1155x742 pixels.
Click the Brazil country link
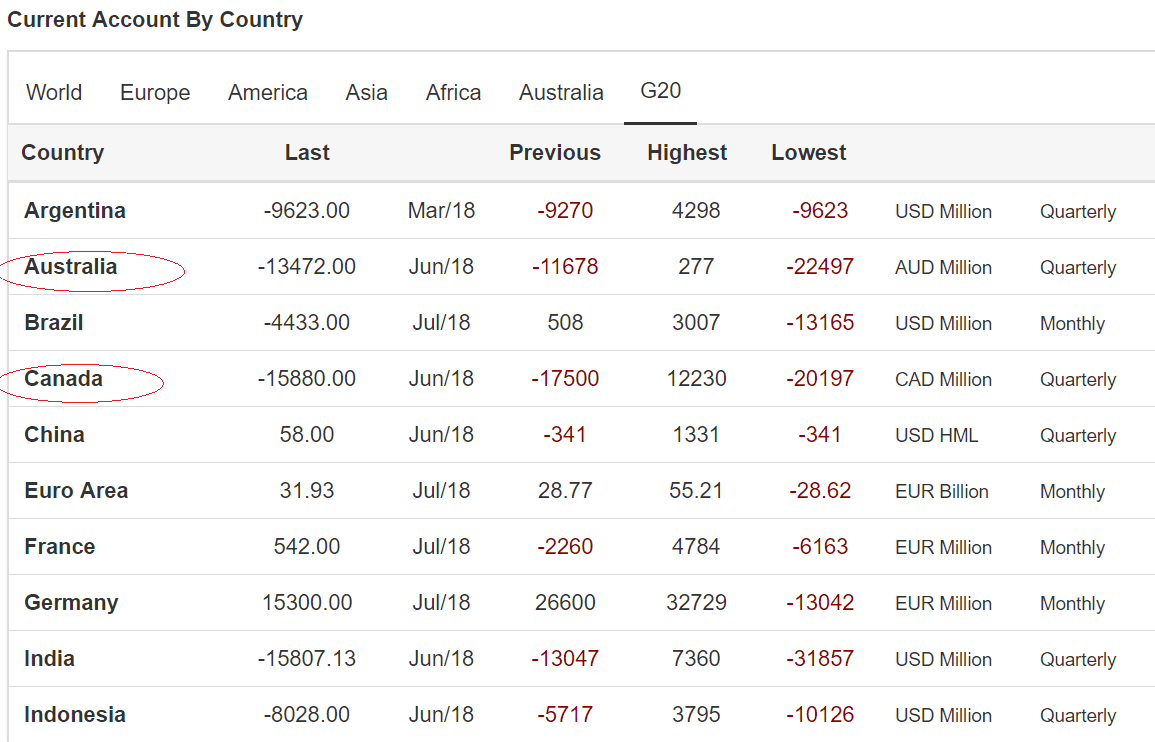[x=54, y=323]
